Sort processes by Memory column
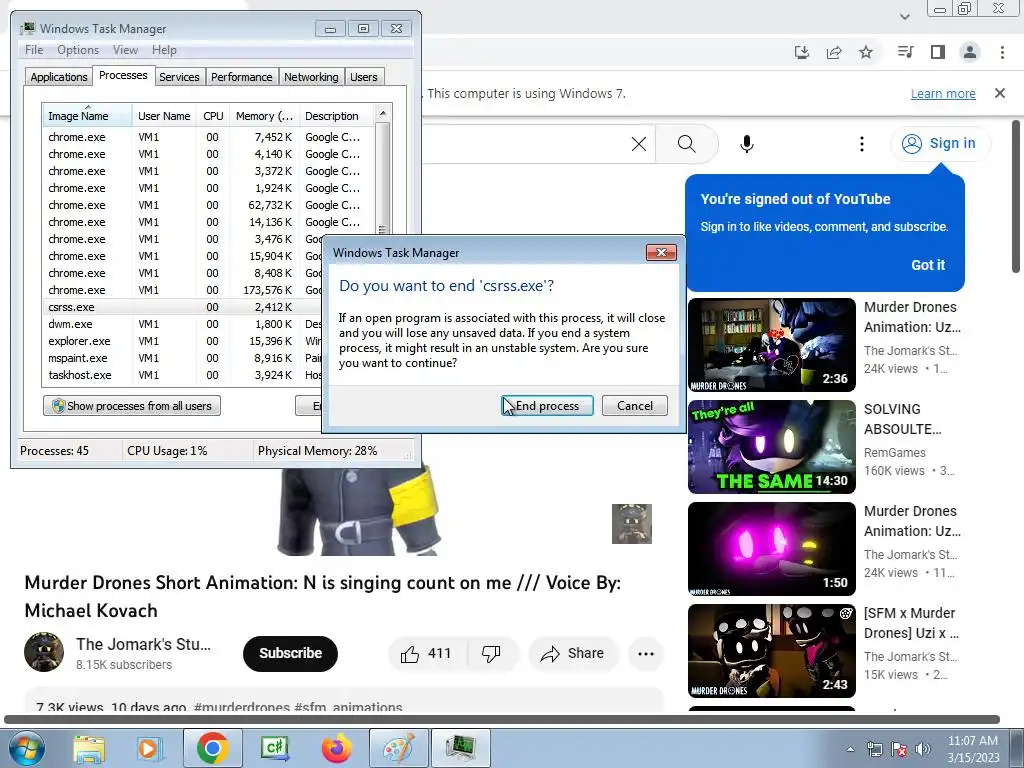Viewport: 1024px width, 768px height. click(x=264, y=116)
